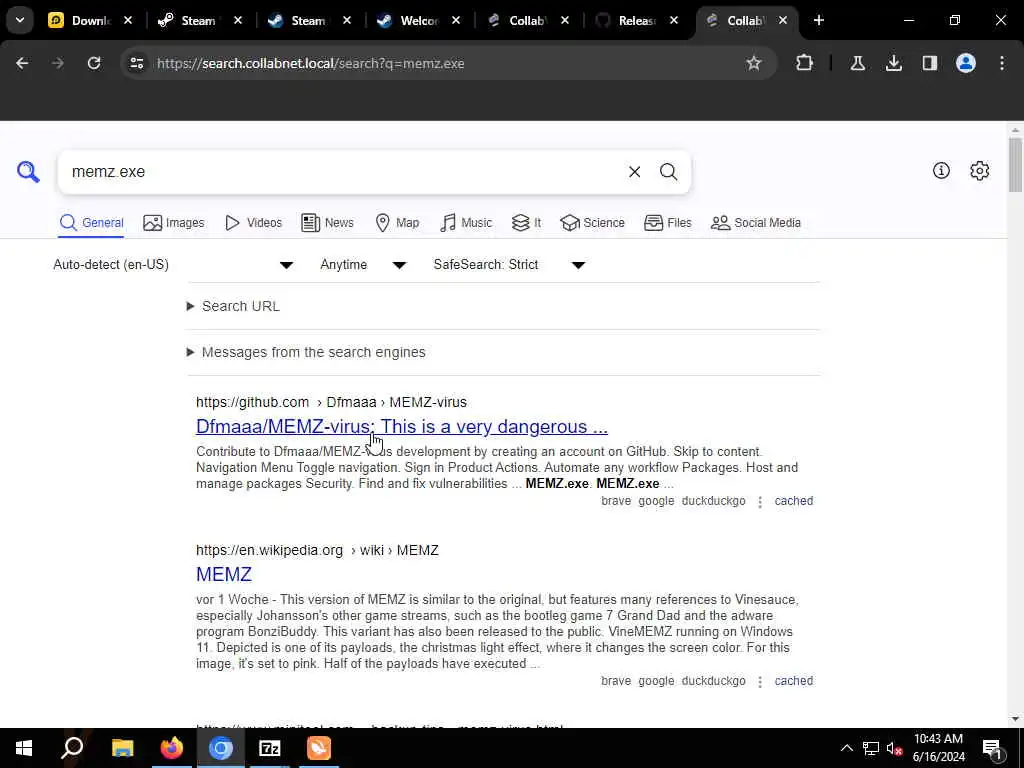
Task: Open search preferences gear icon
Action: (979, 170)
